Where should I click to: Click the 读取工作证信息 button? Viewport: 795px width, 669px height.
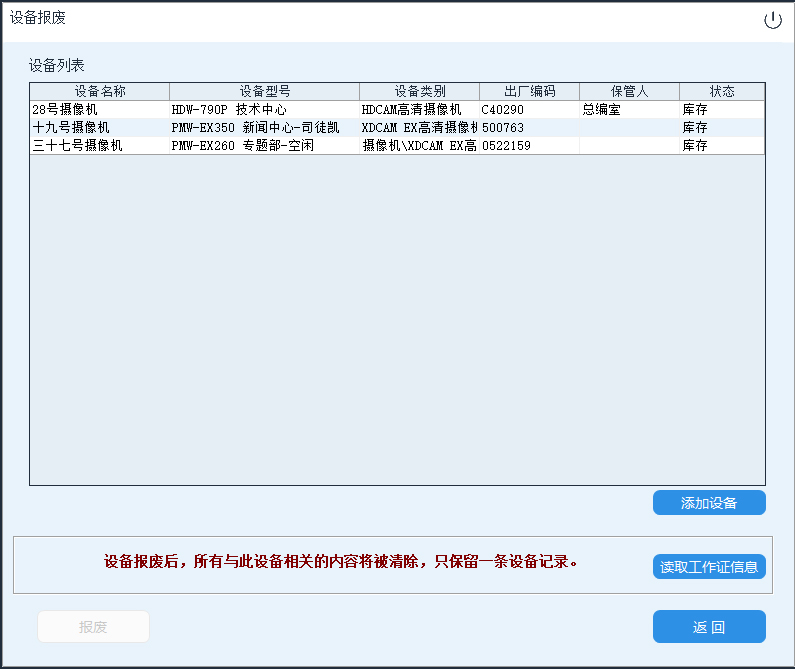tap(709, 567)
